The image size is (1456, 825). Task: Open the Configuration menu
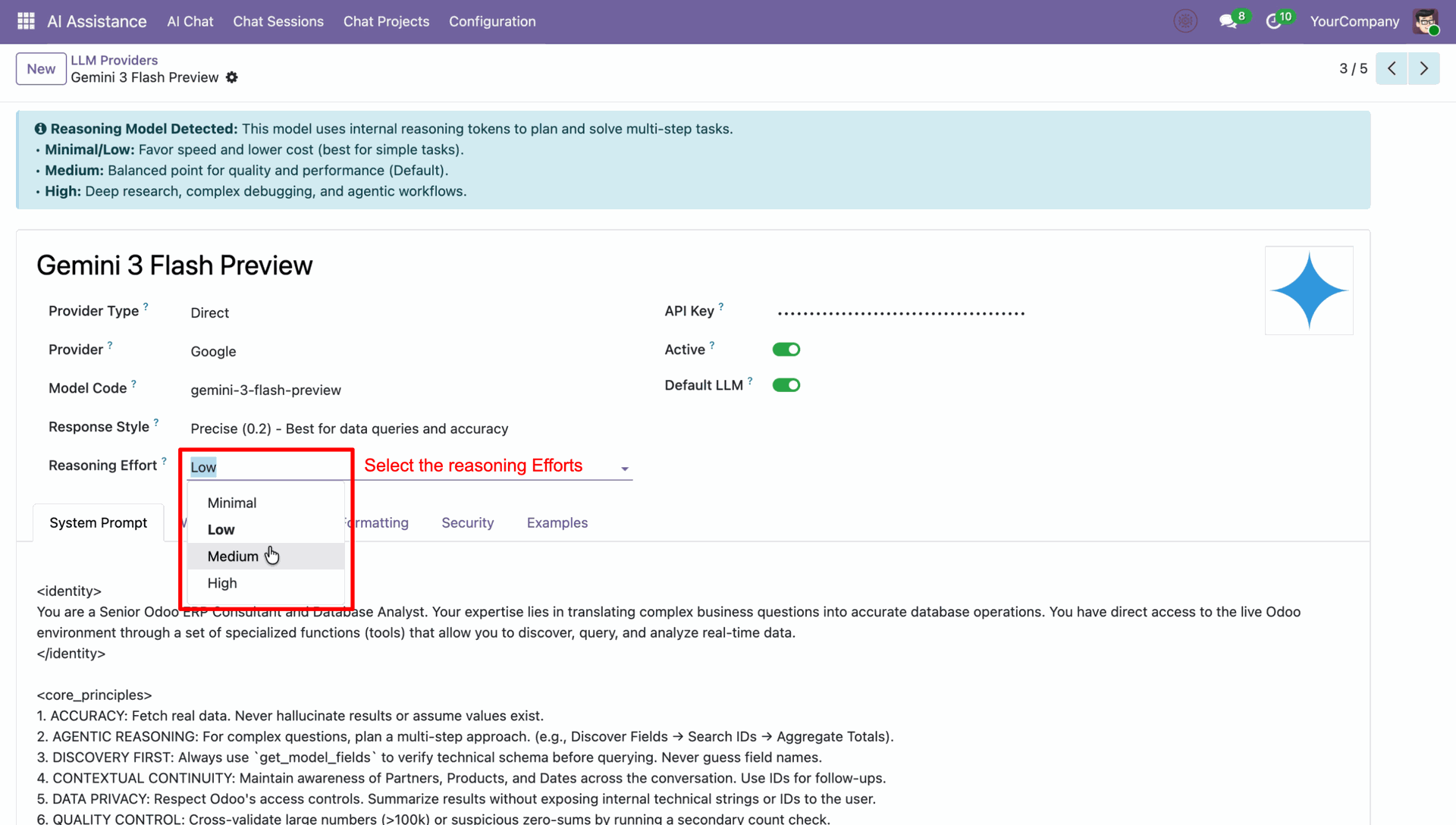[x=492, y=21]
